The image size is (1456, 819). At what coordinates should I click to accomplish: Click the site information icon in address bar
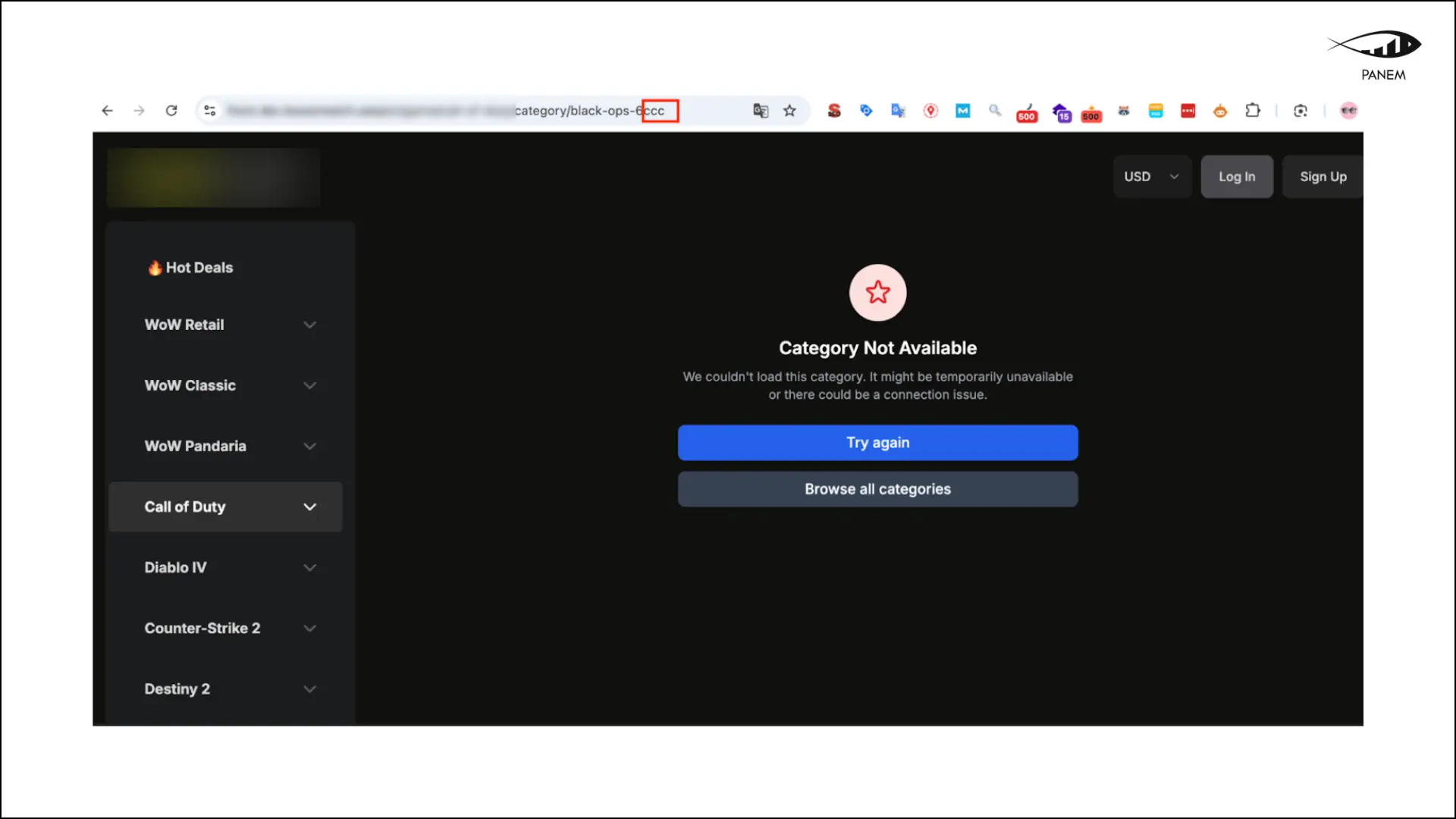[x=210, y=111]
